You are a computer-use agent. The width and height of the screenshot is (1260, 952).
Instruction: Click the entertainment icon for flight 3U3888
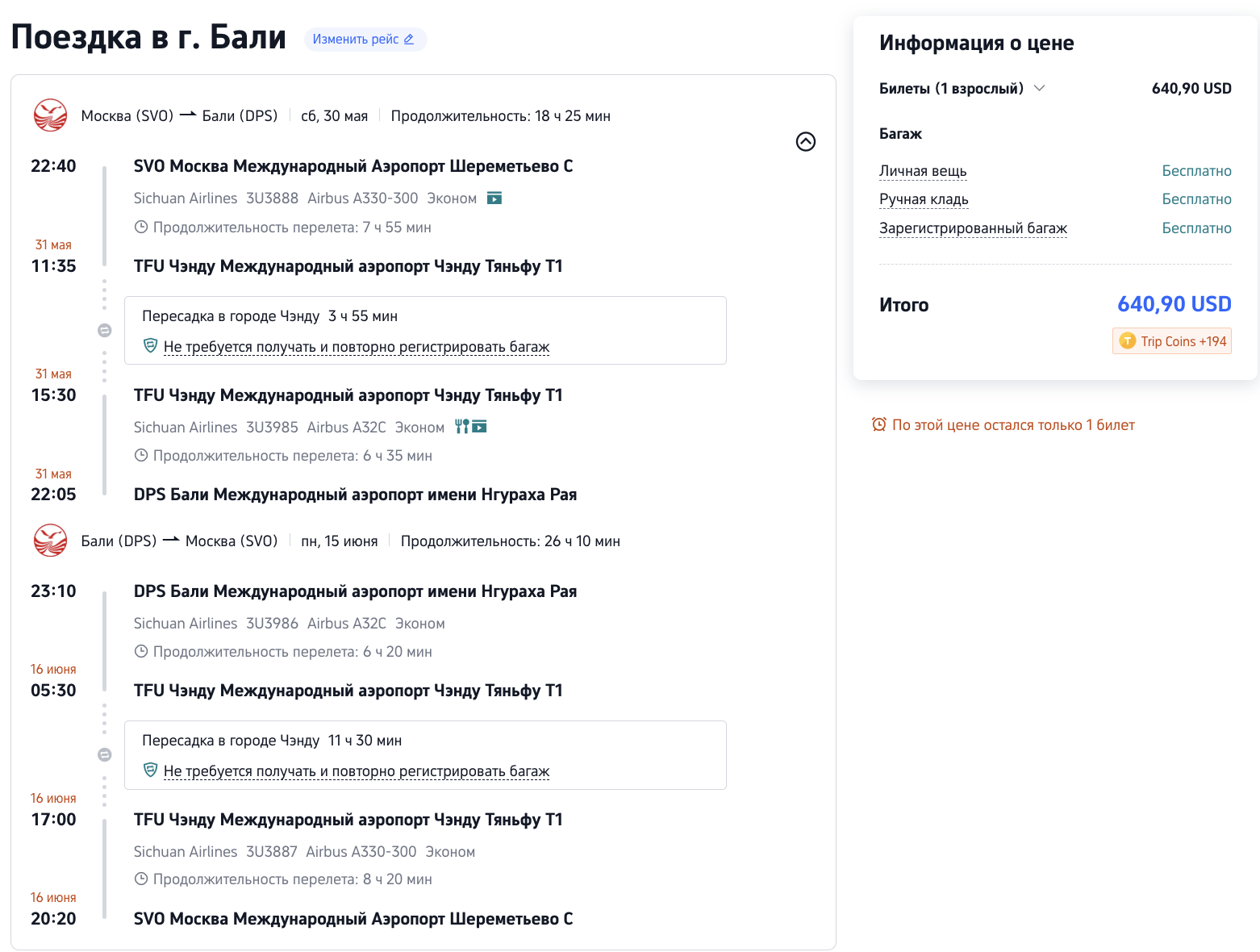click(x=494, y=198)
